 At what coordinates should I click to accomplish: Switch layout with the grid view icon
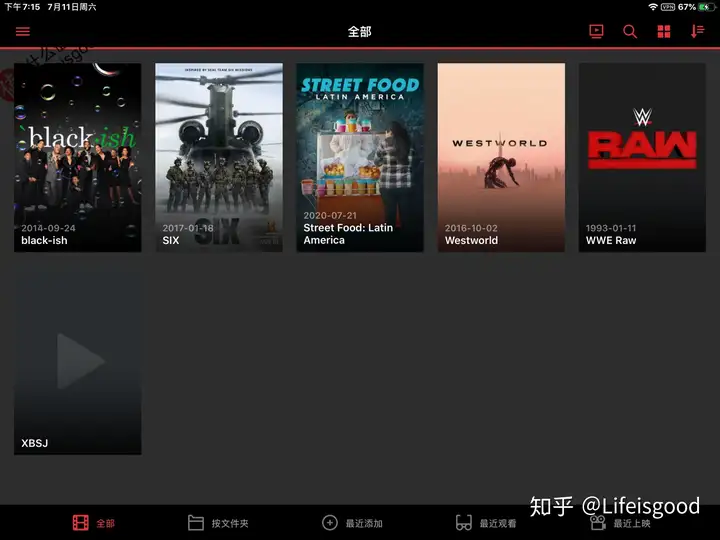coord(664,31)
